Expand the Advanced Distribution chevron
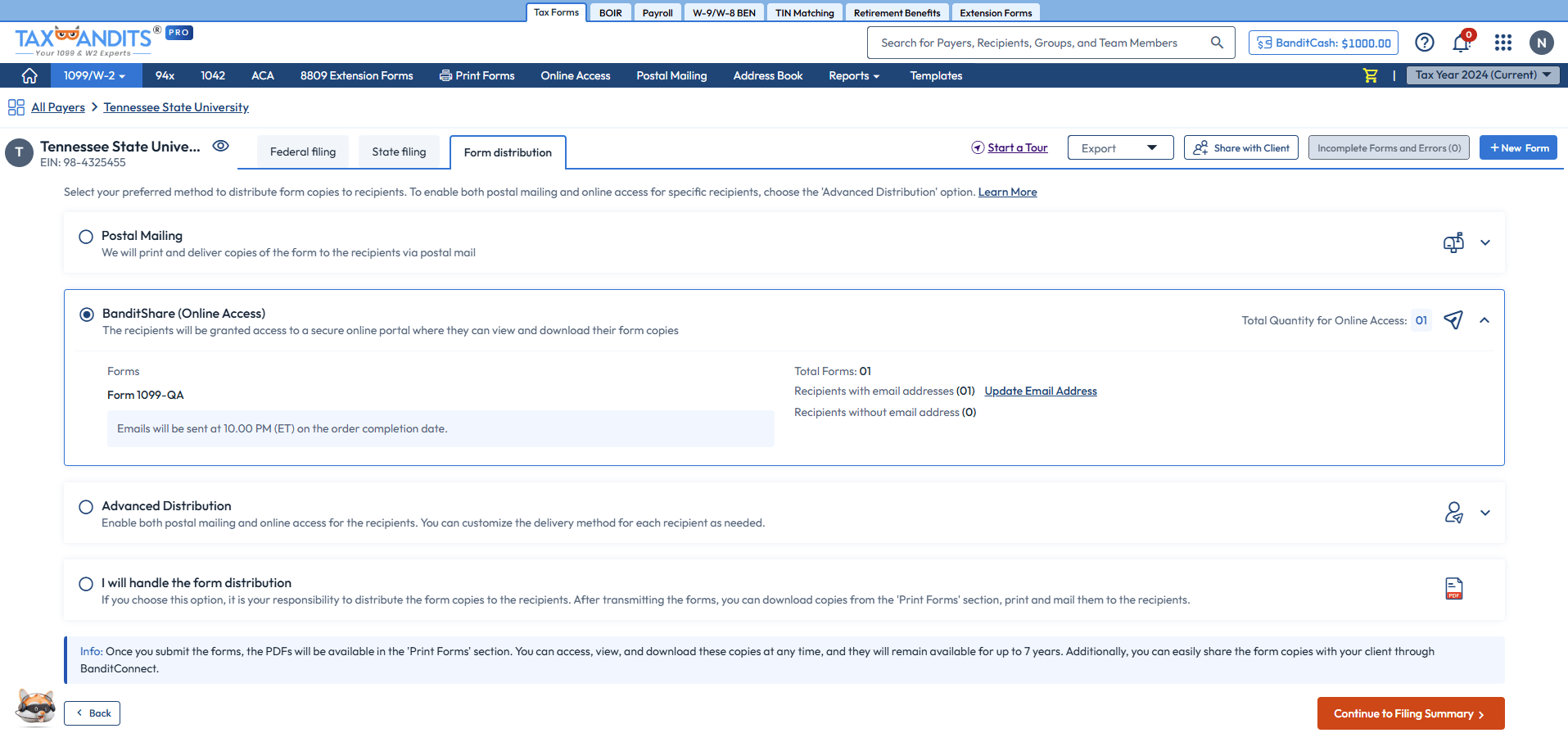 1485,513
